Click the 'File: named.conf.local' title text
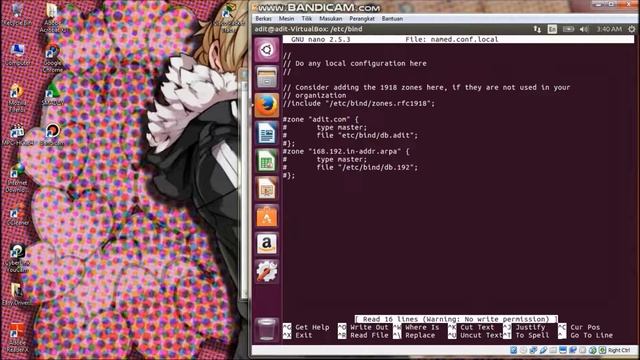The width and height of the screenshot is (640, 360). (451, 40)
